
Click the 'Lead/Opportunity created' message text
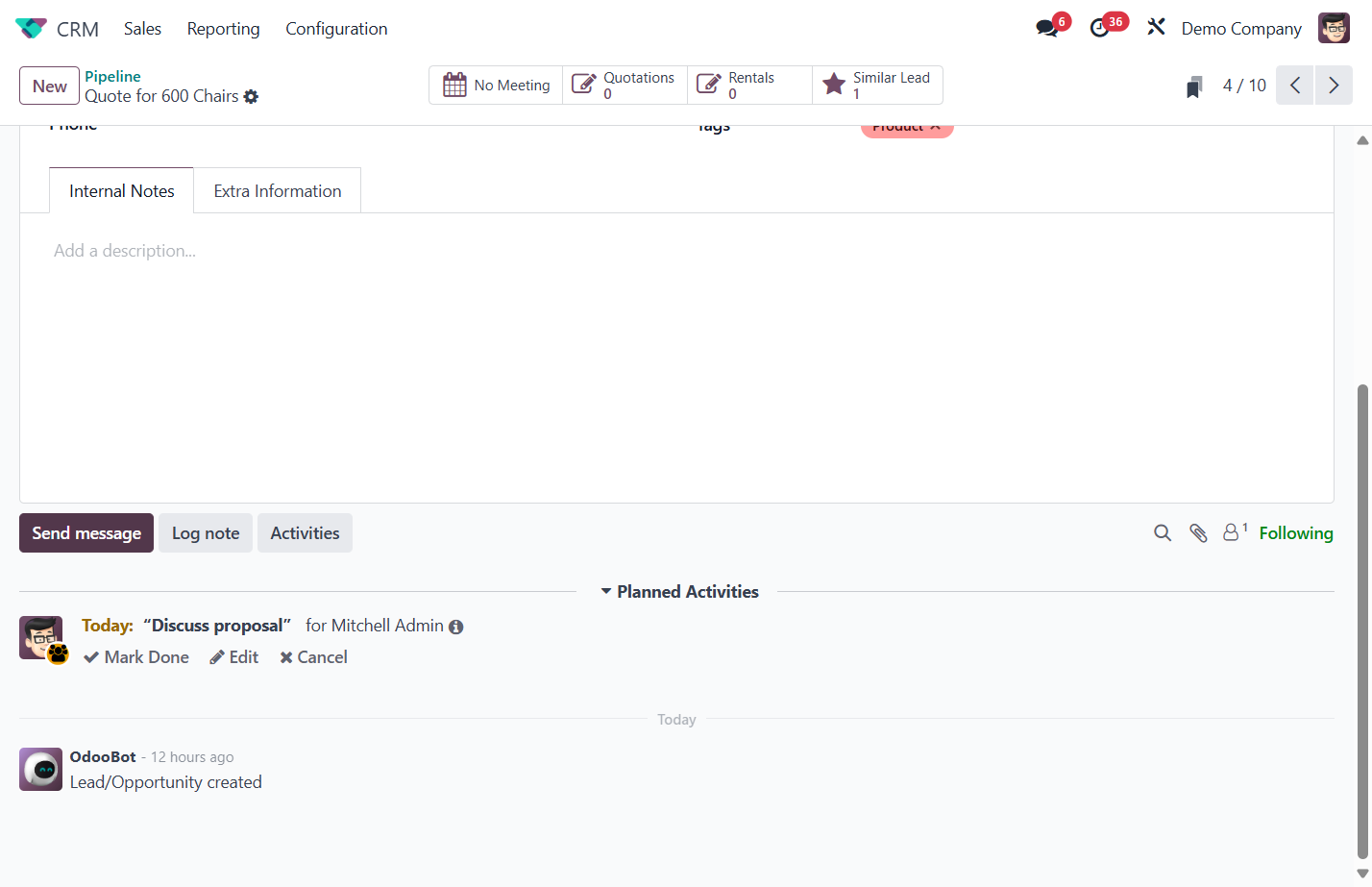[165, 782]
